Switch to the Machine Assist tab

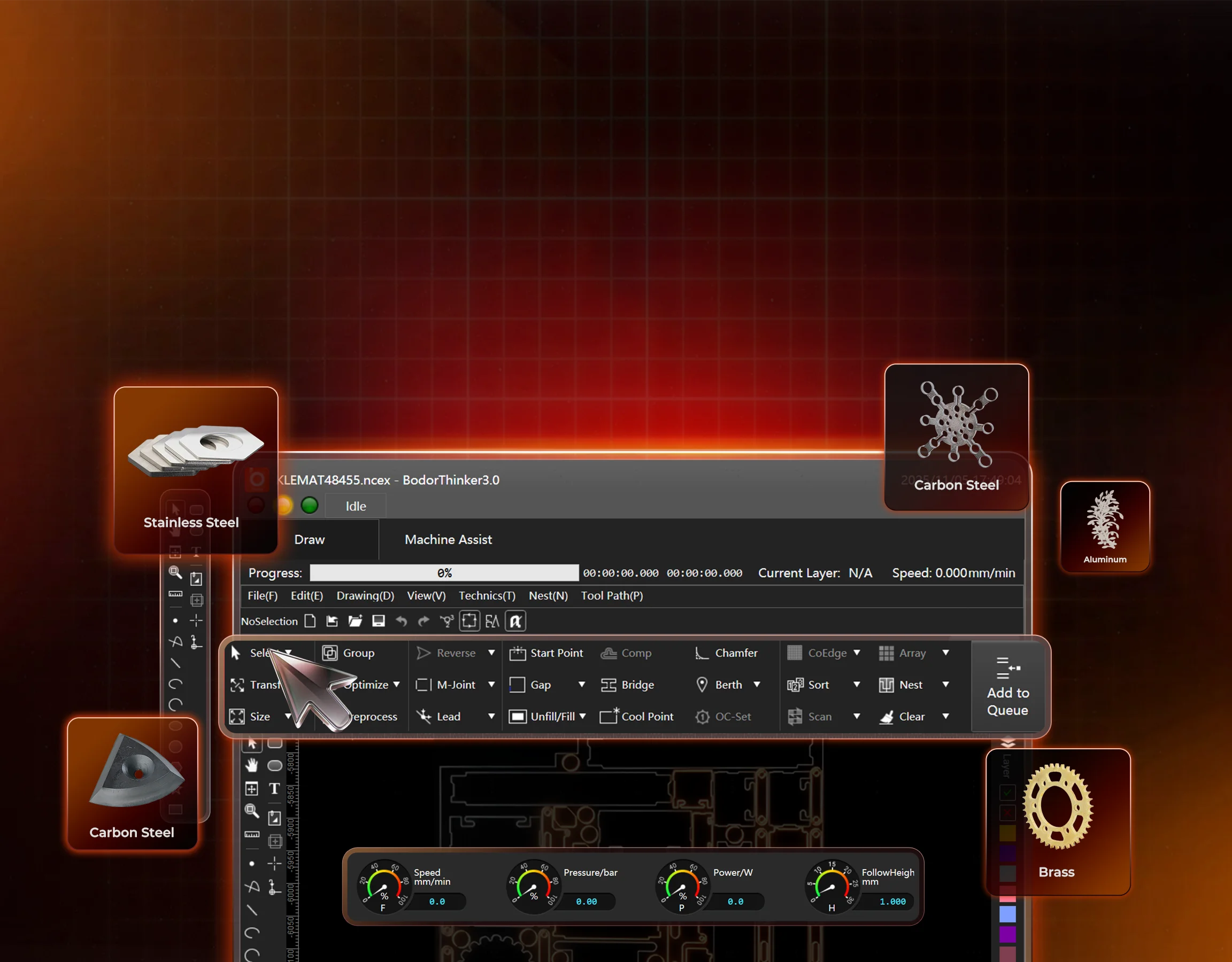(448, 540)
